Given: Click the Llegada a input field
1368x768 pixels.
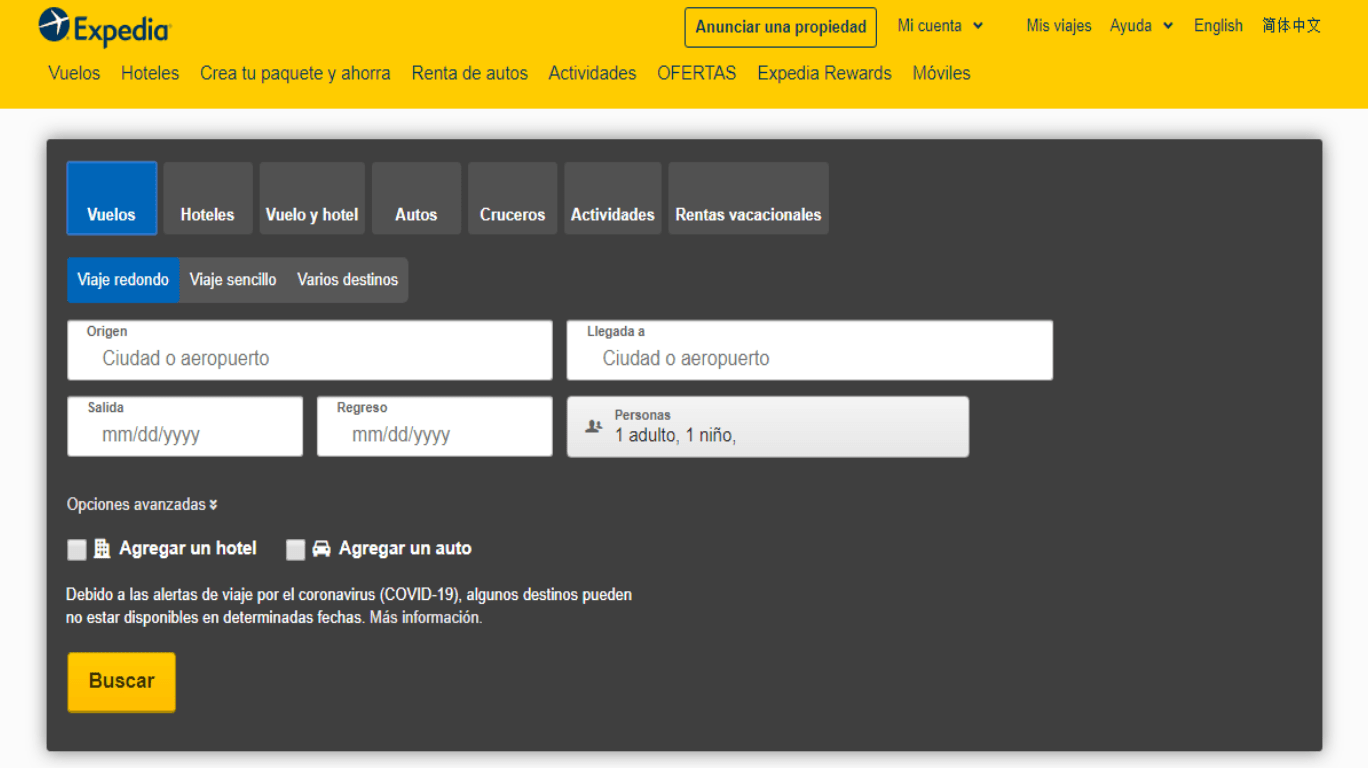Looking at the screenshot, I should (810, 350).
